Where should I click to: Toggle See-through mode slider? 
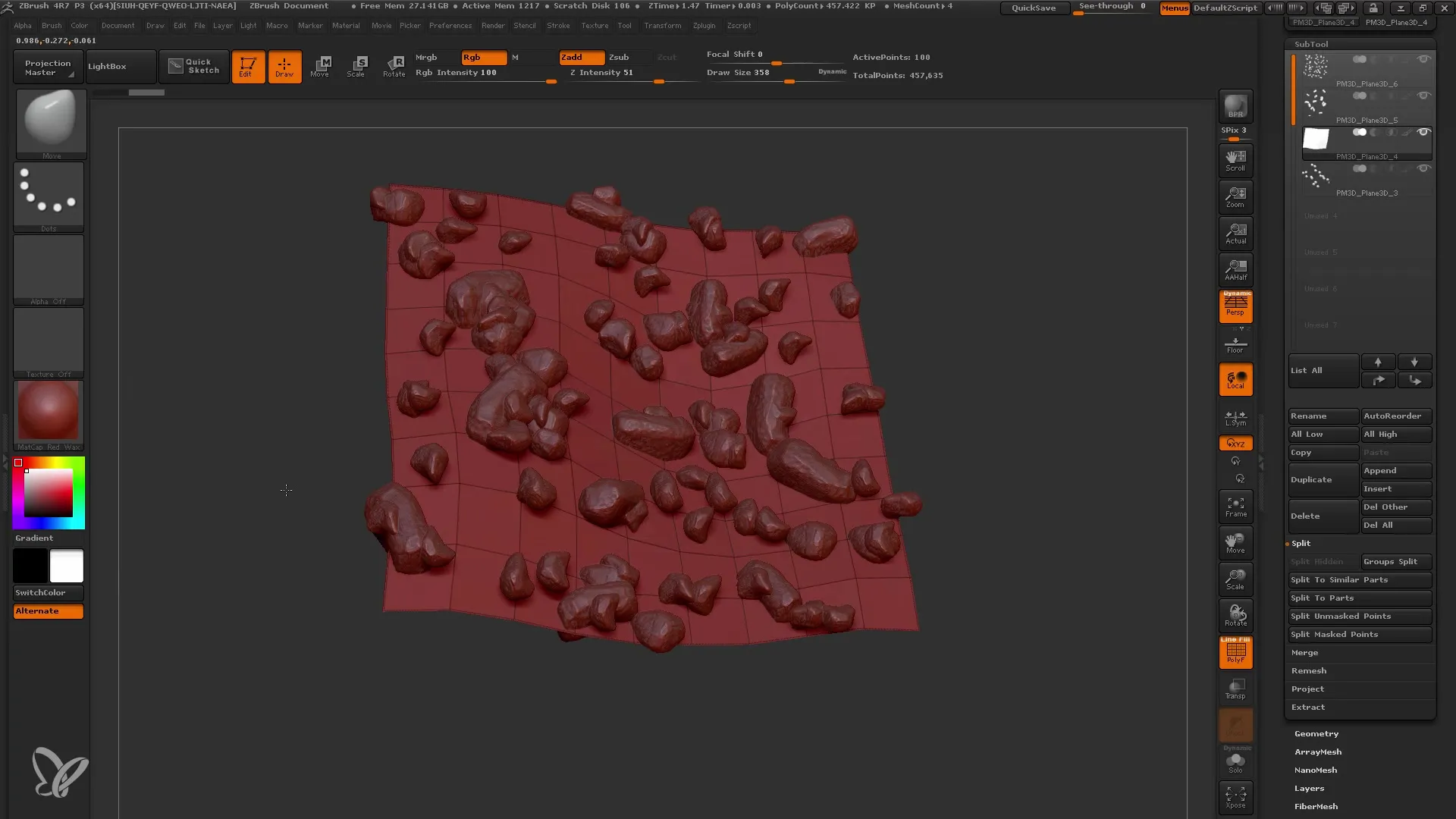pos(1113,8)
